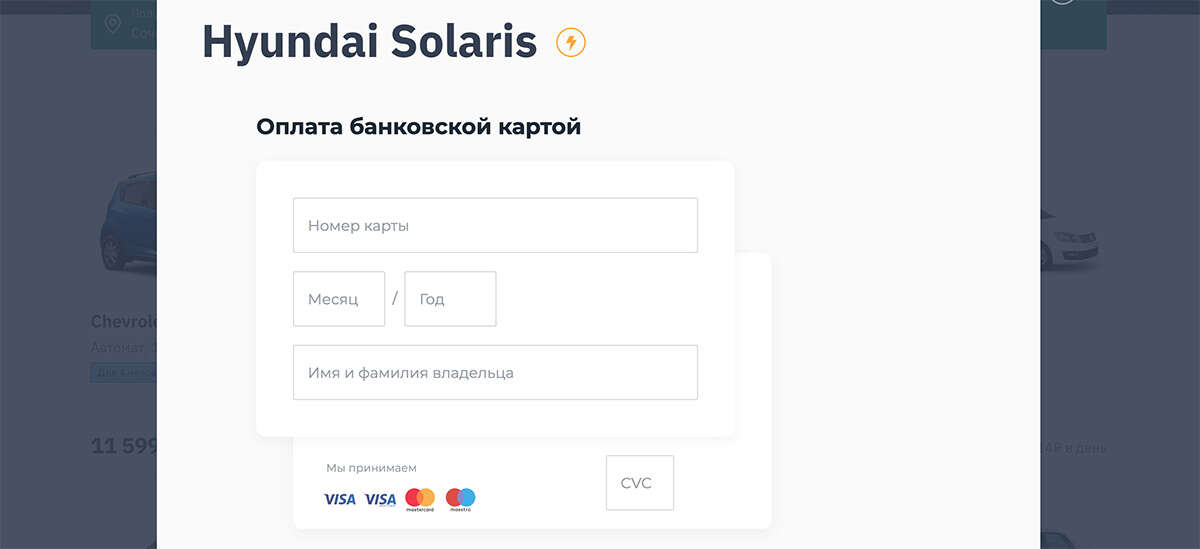Click the Оплата банковской картой heading

[418, 127]
